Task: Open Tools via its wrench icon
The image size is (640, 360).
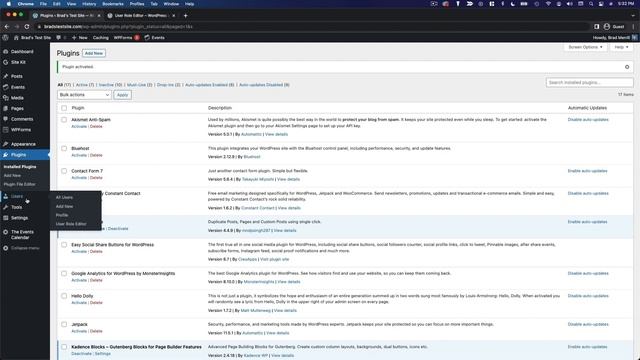Action: [6, 207]
